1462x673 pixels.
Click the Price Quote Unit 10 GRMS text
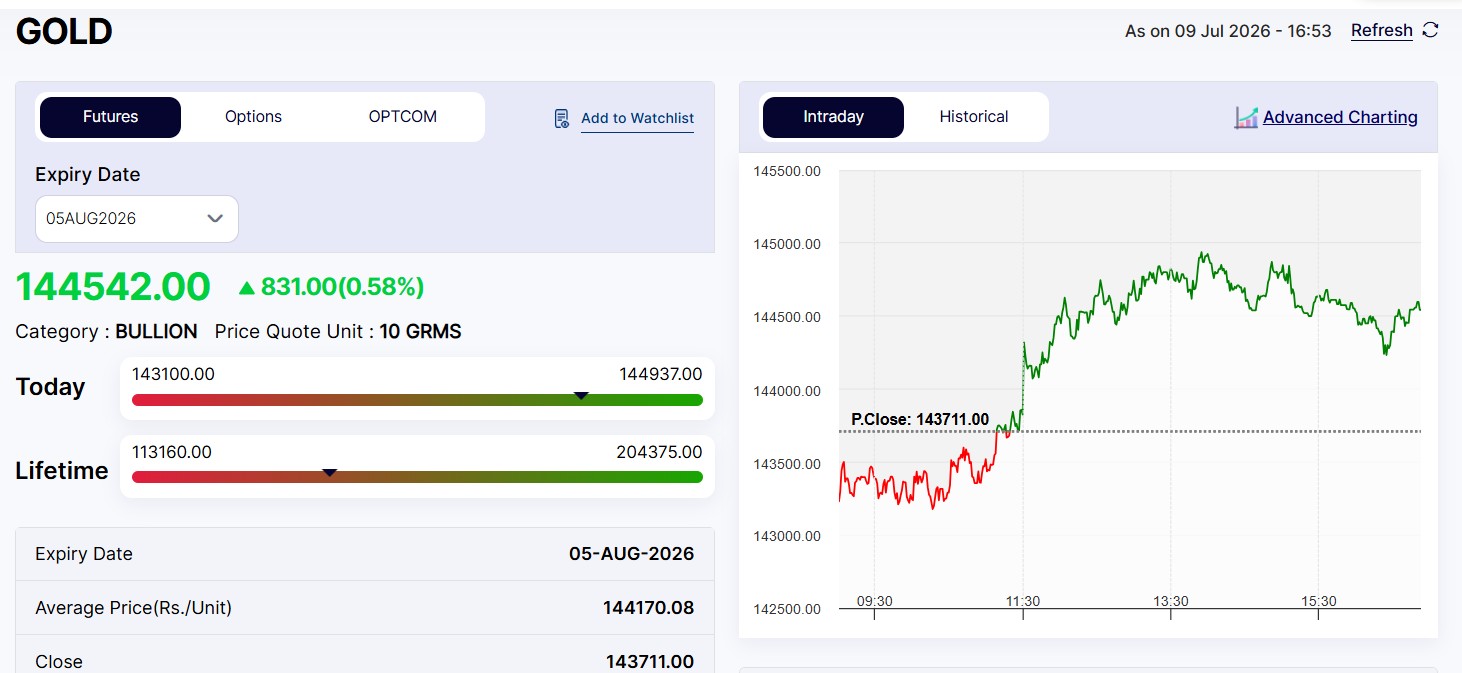point(338,332)
